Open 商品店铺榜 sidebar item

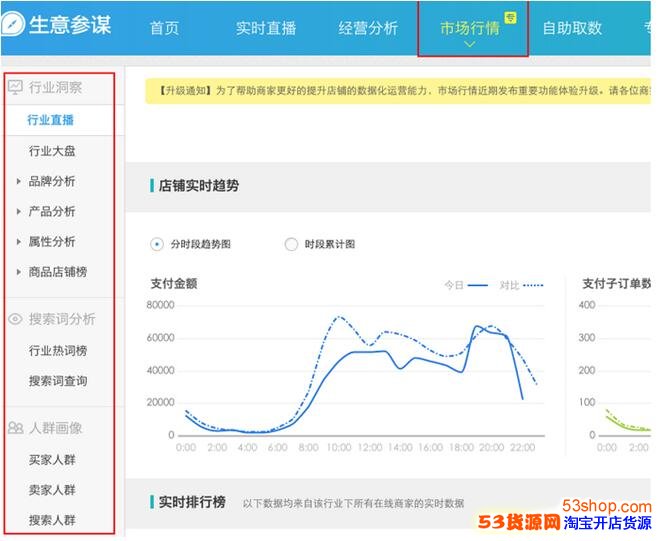point(58,272)
